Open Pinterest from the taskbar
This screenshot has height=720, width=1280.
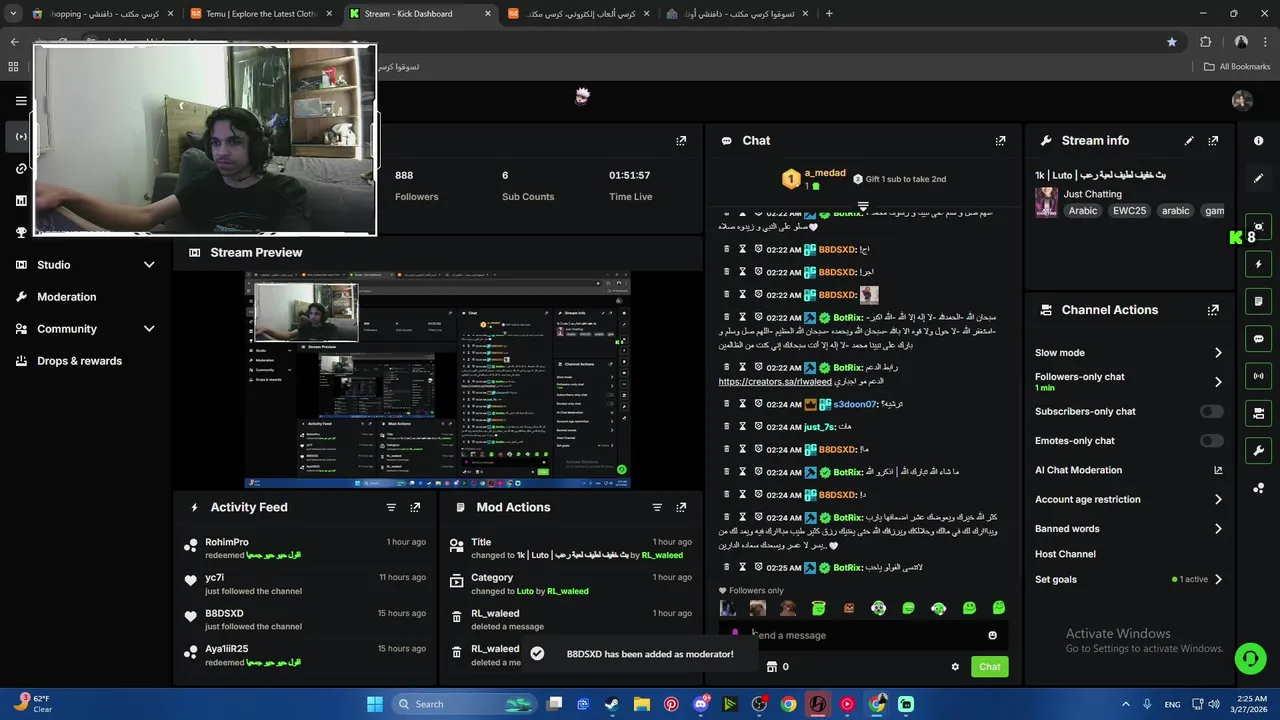[671, 704]
